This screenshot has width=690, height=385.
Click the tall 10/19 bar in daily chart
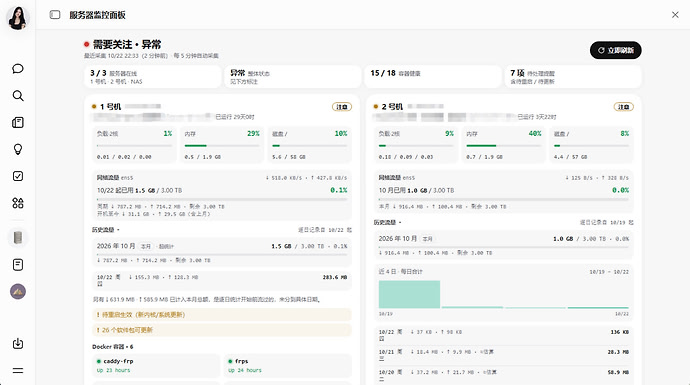409,294
